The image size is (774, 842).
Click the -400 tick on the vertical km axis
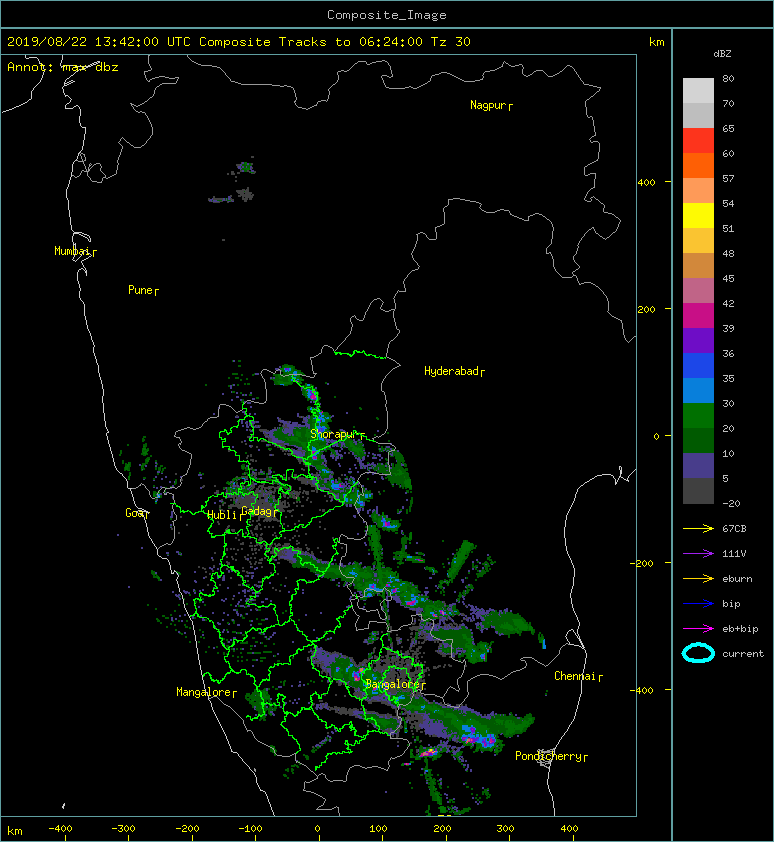pos(643,691)
